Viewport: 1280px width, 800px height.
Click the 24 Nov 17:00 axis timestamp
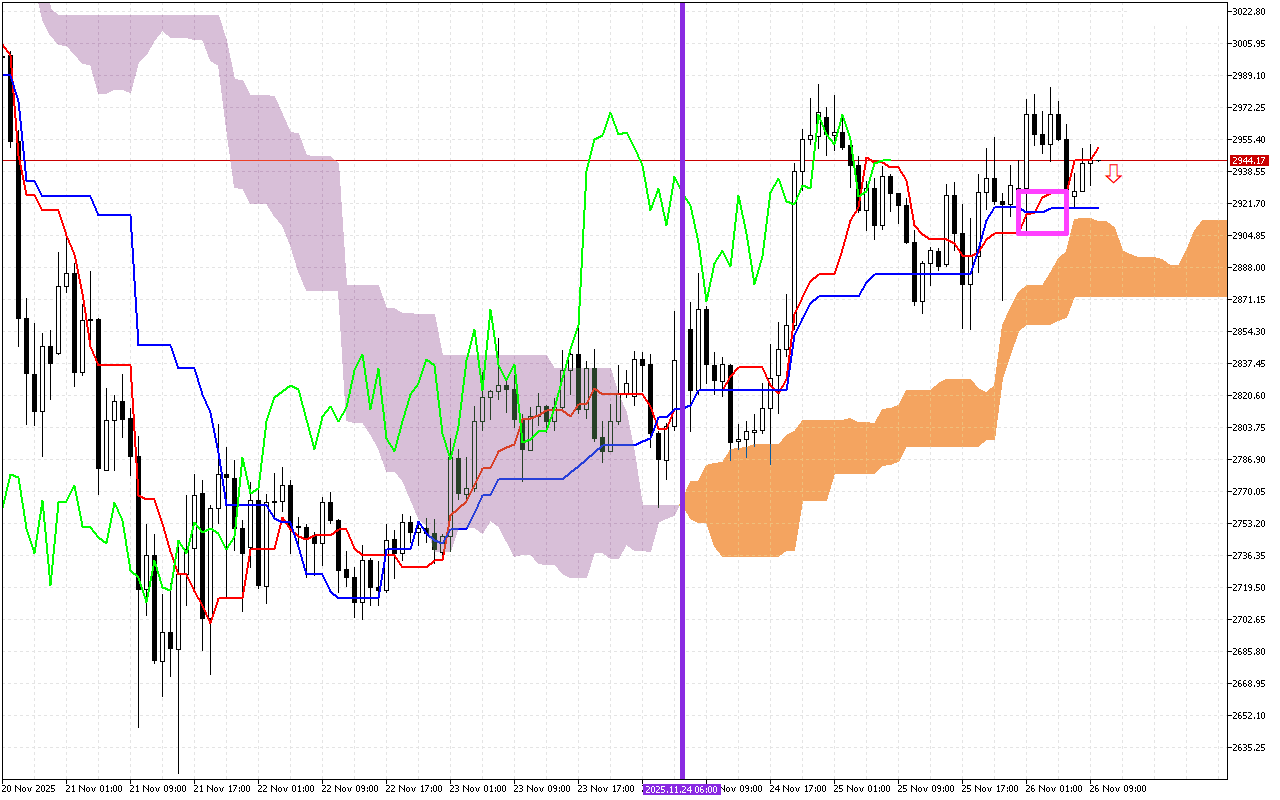tap(798, 788)
